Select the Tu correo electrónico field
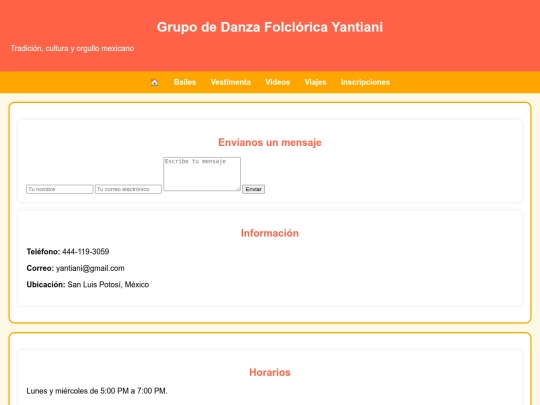540x405 pixels. (128, 189)
